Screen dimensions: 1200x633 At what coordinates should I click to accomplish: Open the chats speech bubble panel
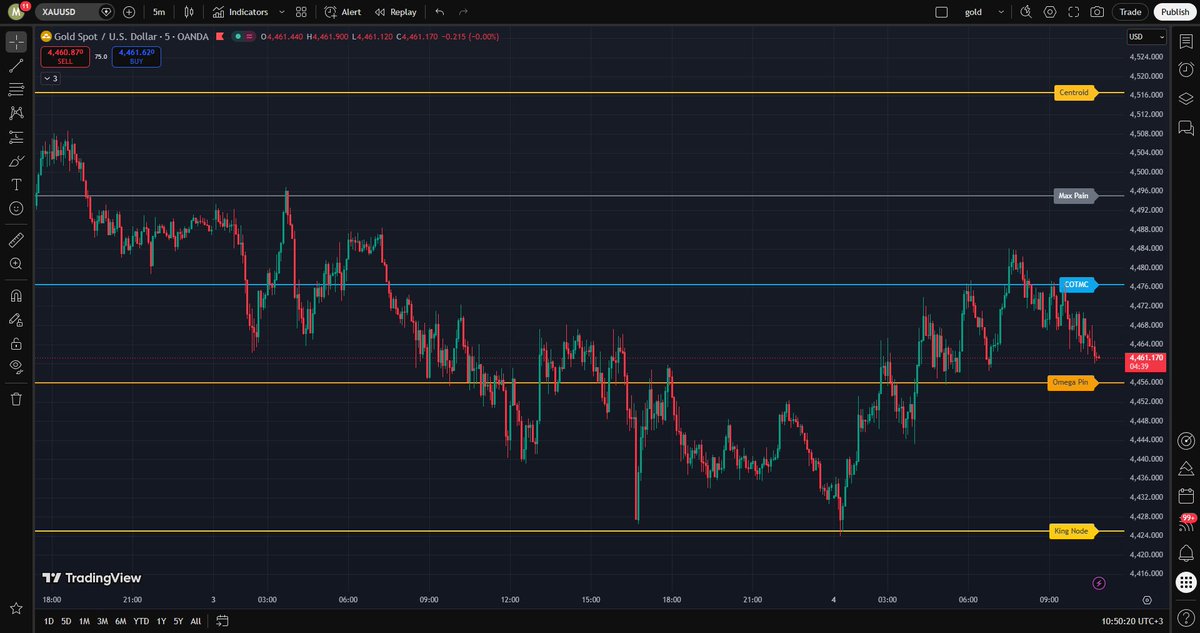click(x=1186, y=127)
